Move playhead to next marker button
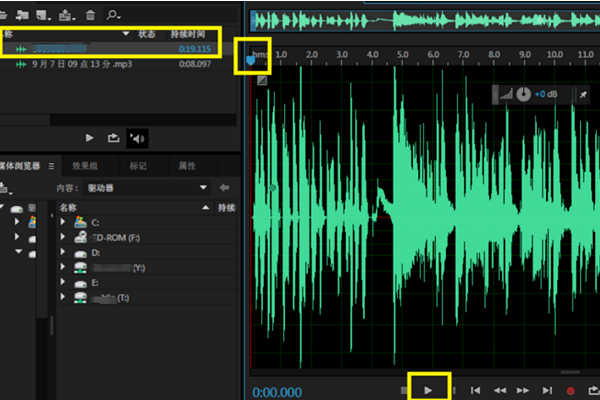Screen dimensions: 600x400 pyautogui.click(x=547, y=390)
